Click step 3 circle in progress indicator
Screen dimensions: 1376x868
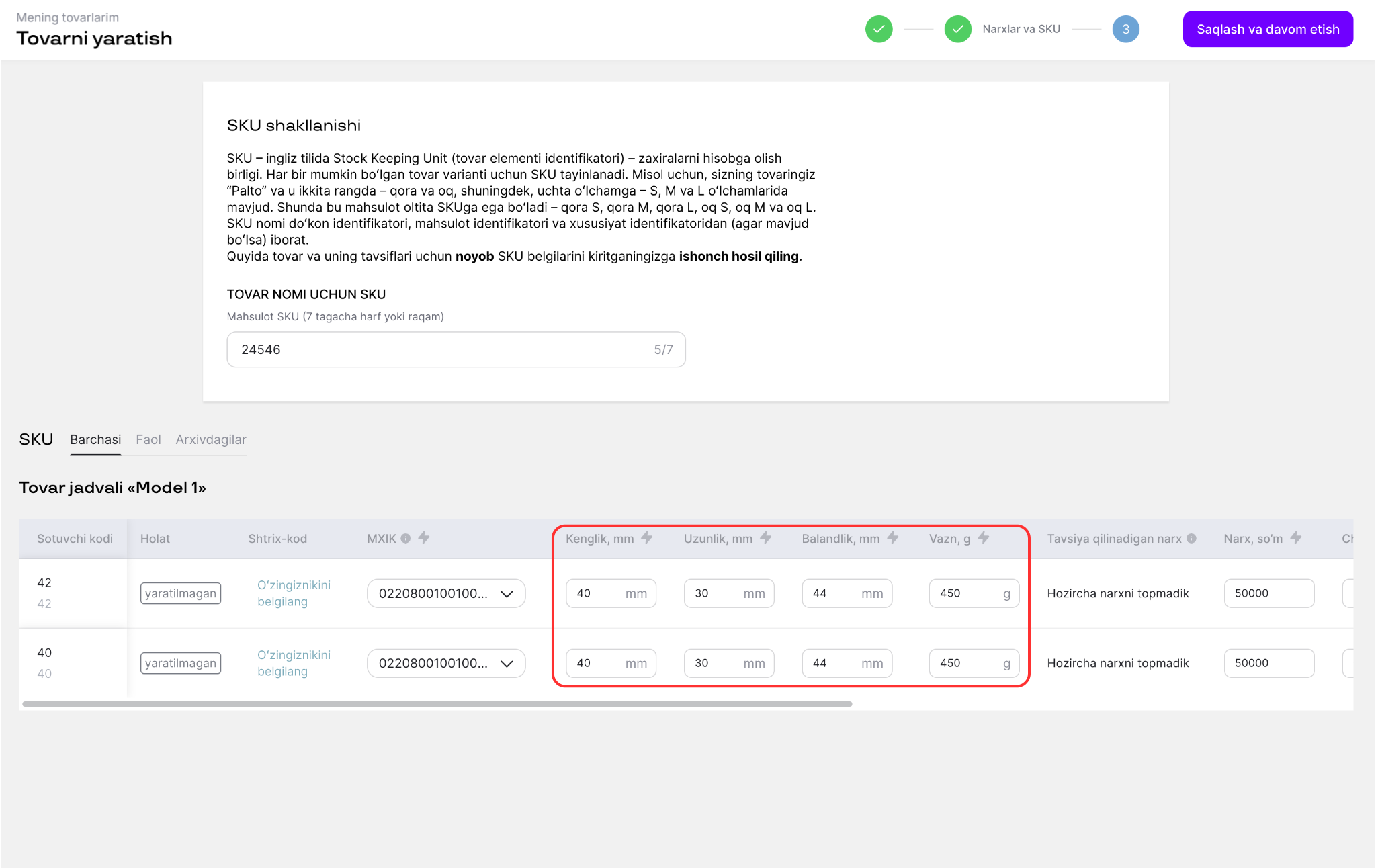click(1125, 29)
